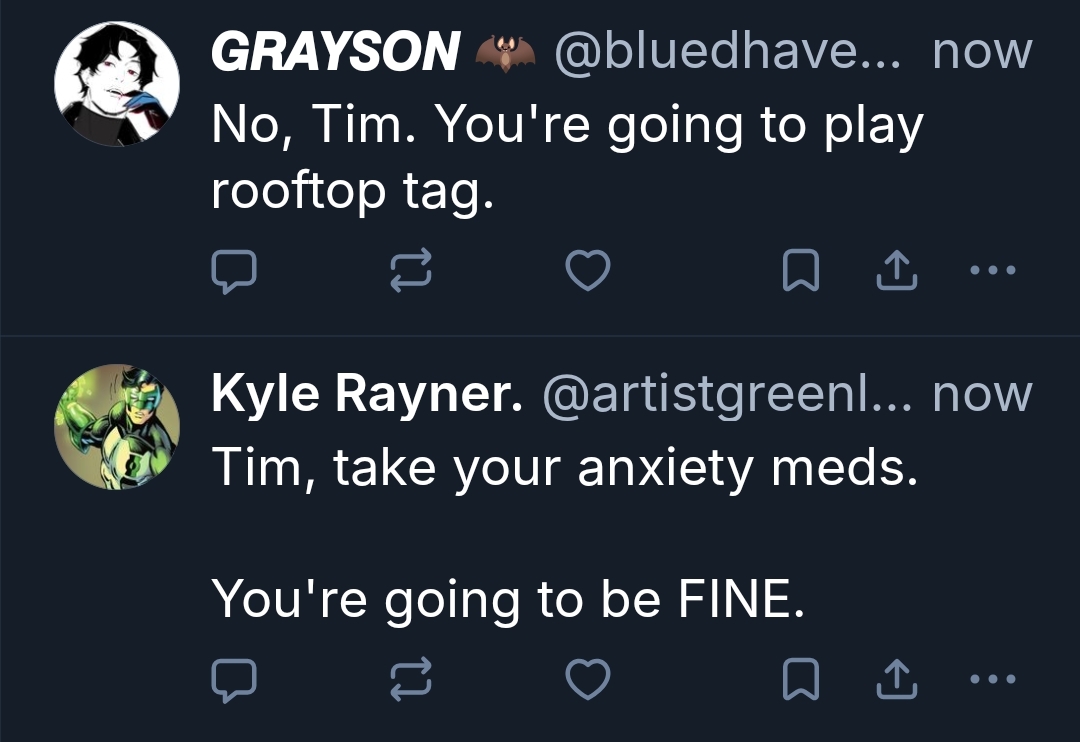This screenshot has height=742, width=1080.
Task: Reply to Kyle Rayner's tweet
Action: tap(235, 680)
